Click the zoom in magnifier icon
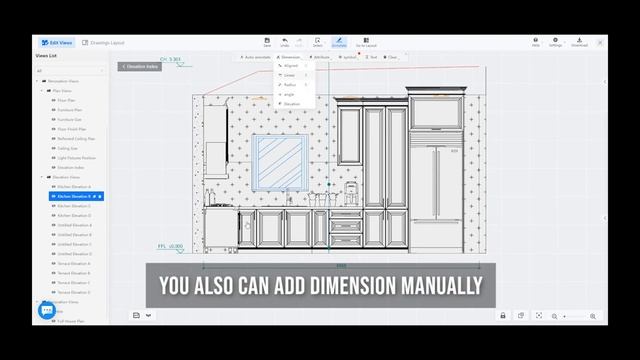 point(593,316)
